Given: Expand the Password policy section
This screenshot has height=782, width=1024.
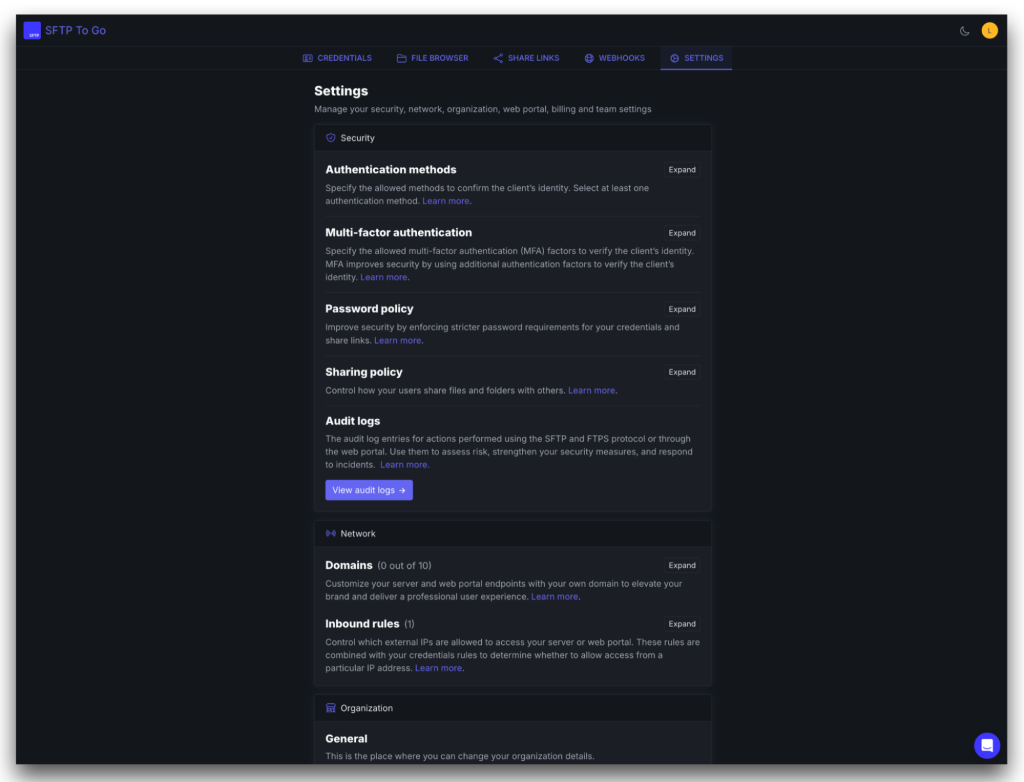Looking at the screenshot, I should coord(682,309).
